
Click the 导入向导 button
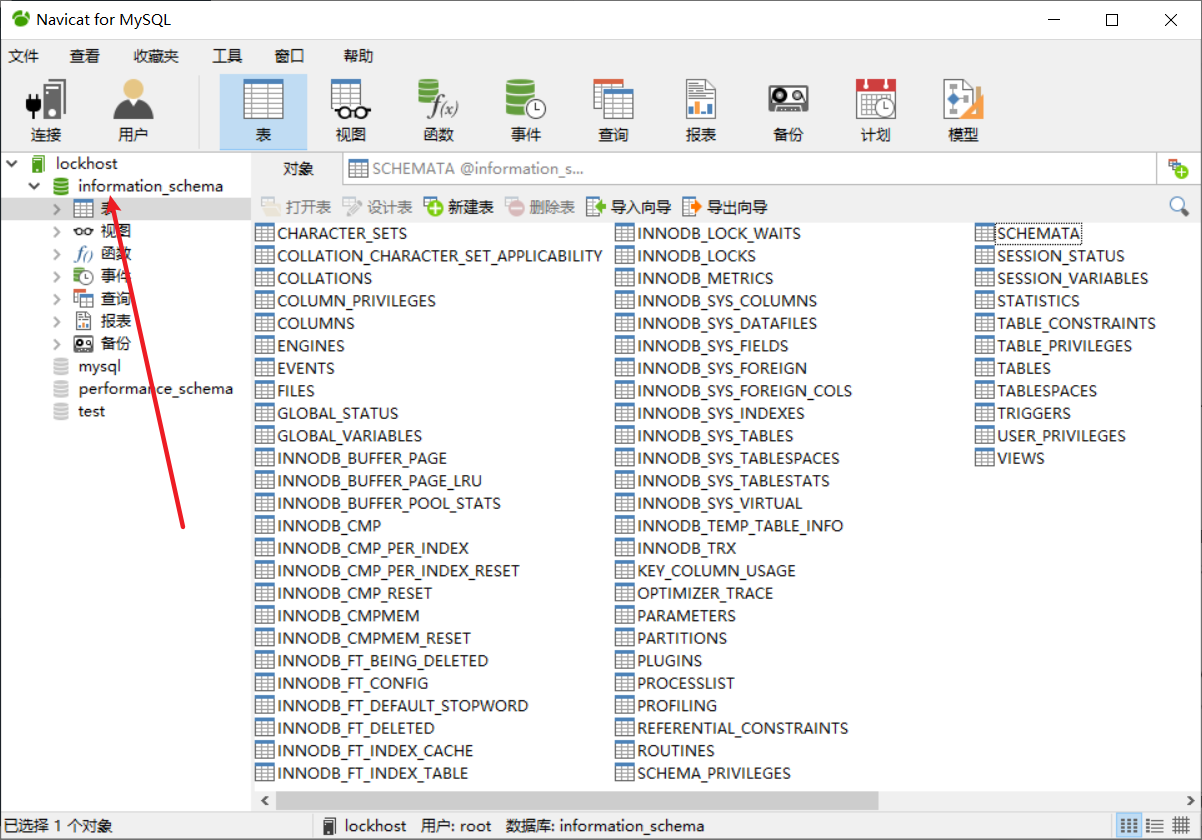(x=629, y=207)
